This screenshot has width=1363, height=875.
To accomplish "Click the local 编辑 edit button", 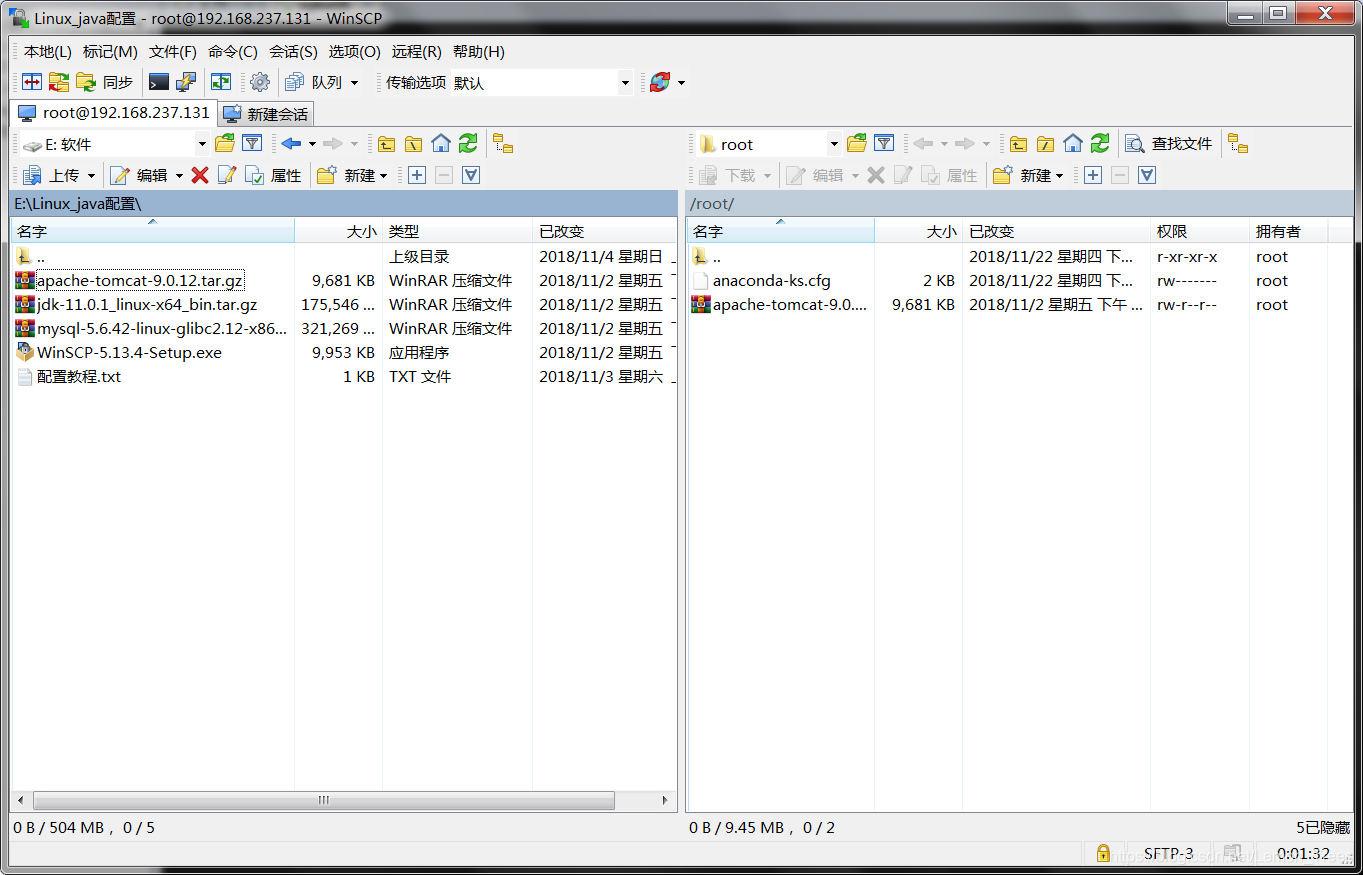I will pos(139,175).
